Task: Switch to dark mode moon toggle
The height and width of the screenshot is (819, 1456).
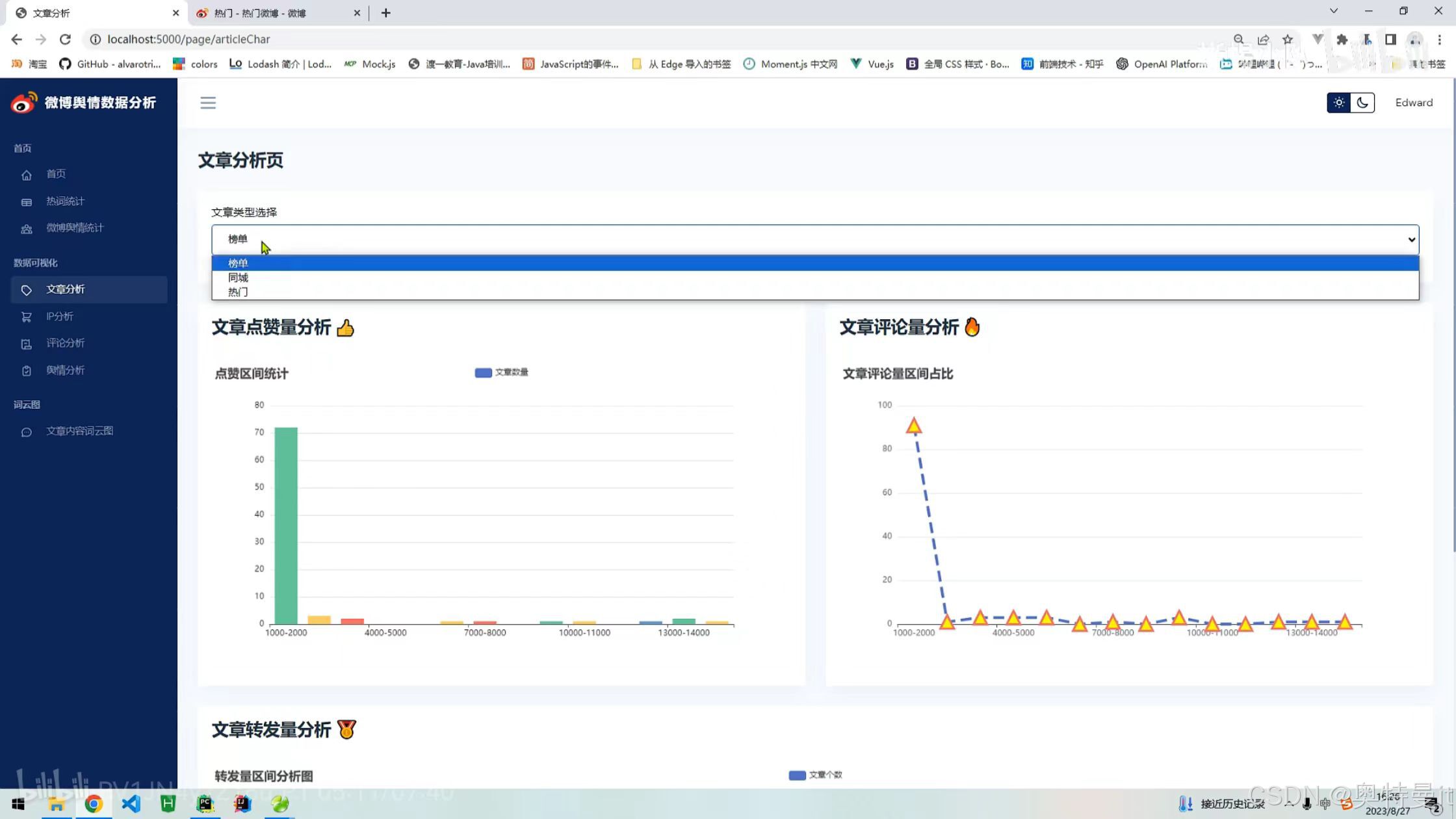Action: point(1362,103)
